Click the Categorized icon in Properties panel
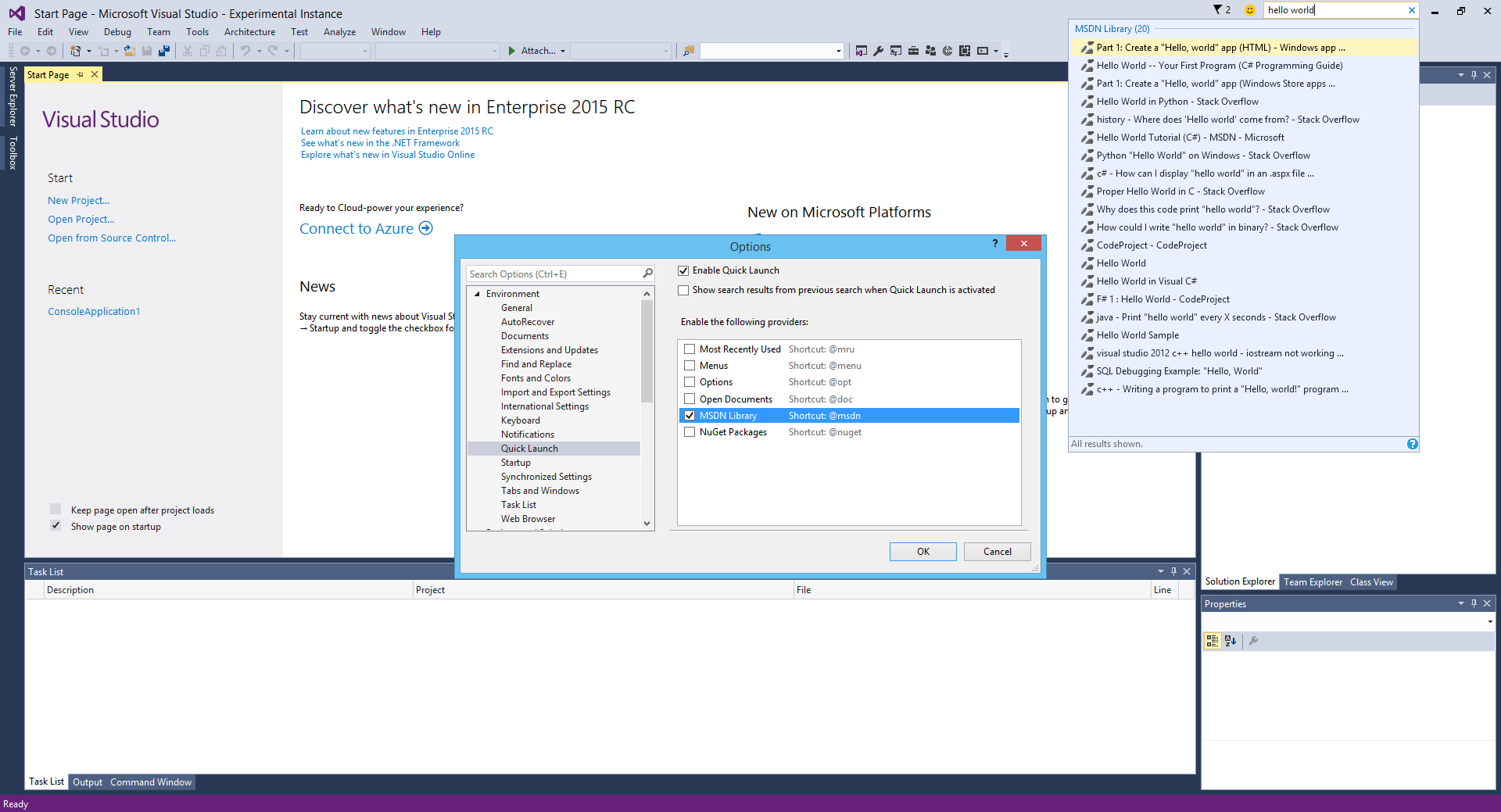1501x812 pixels. (x=1212, y=641)
